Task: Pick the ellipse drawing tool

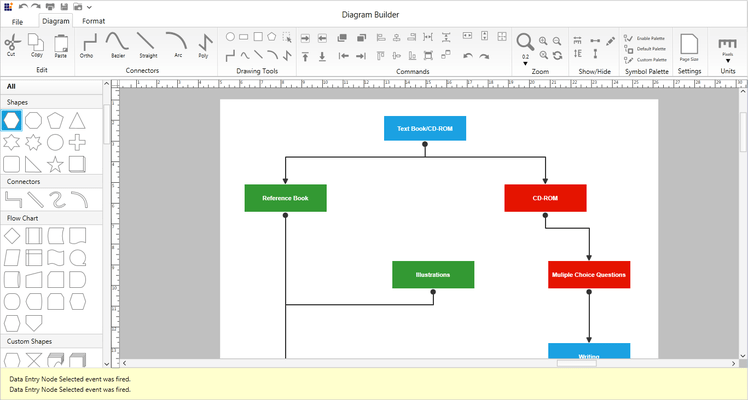Action: tap(230, 37)
